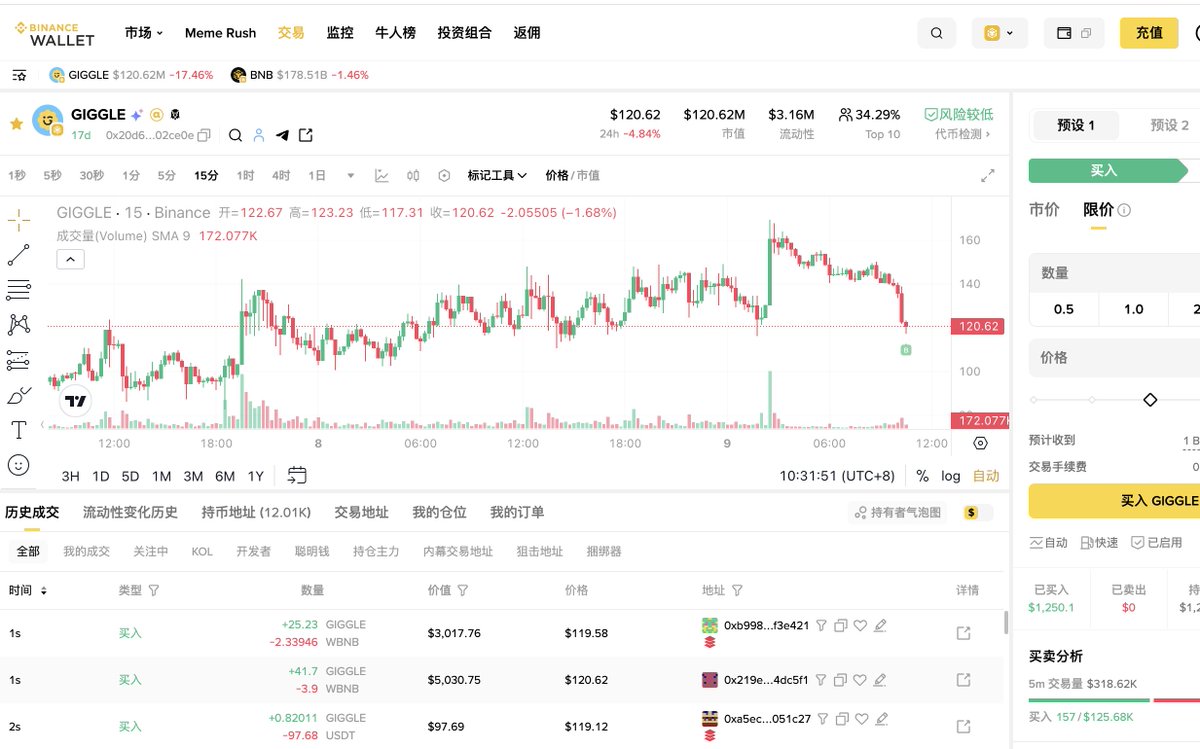Viewport: 1200px width, 749px height.
Task: Click the 买入 GIGGLE button
Action: 1114,501
